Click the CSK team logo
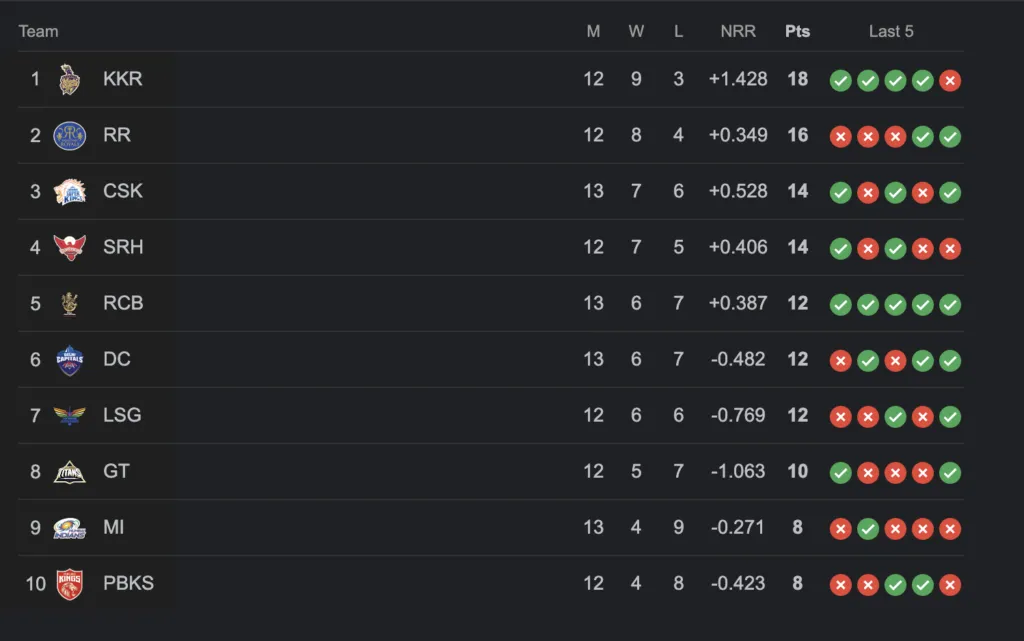This screenshot has height=641, width=1024. (x=69, y=192)
